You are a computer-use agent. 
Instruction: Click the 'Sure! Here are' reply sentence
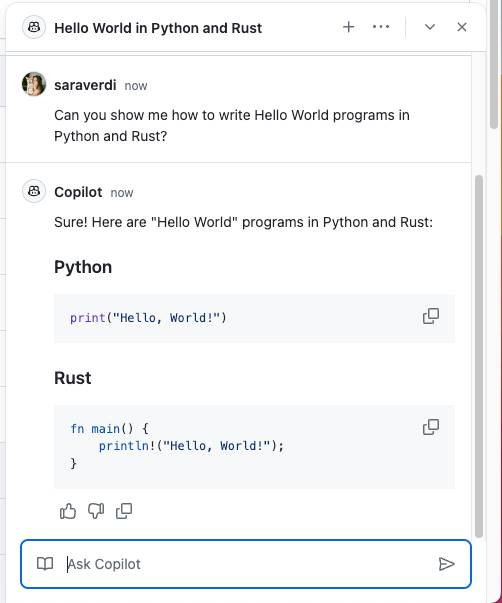[x=243, y=222]
